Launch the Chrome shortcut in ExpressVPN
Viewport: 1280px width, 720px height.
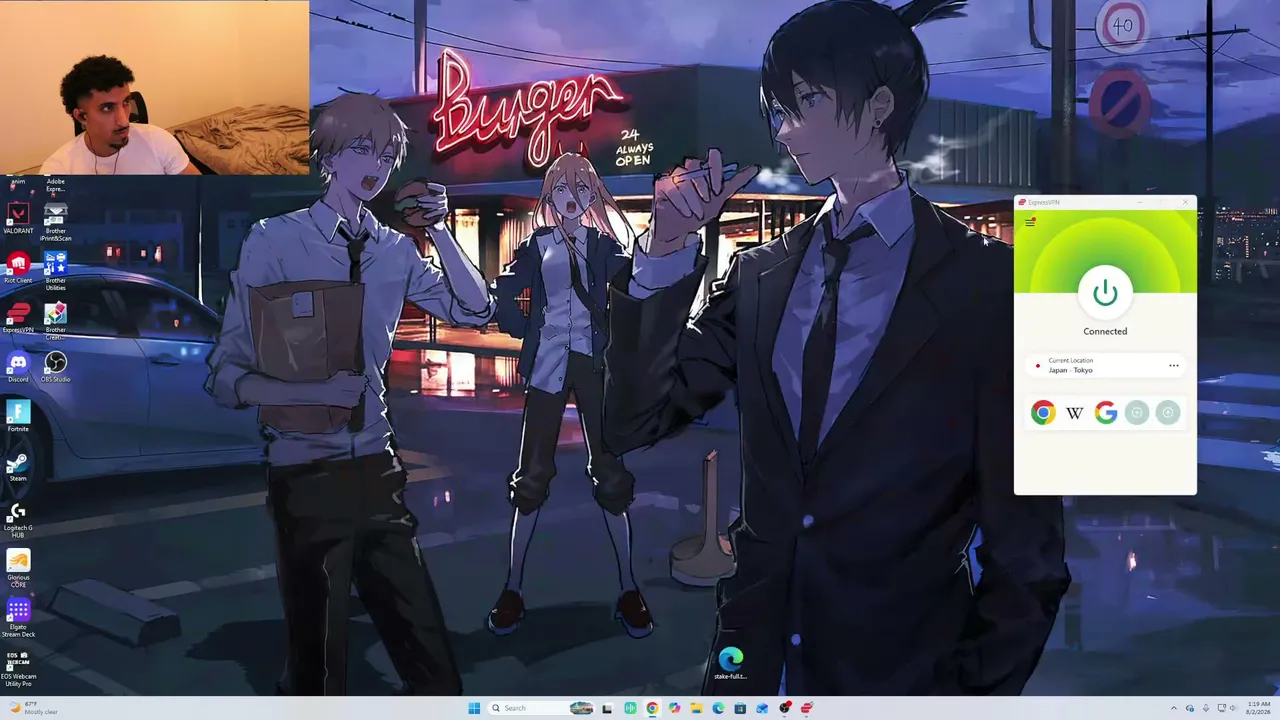click(x=1043, y=412)
